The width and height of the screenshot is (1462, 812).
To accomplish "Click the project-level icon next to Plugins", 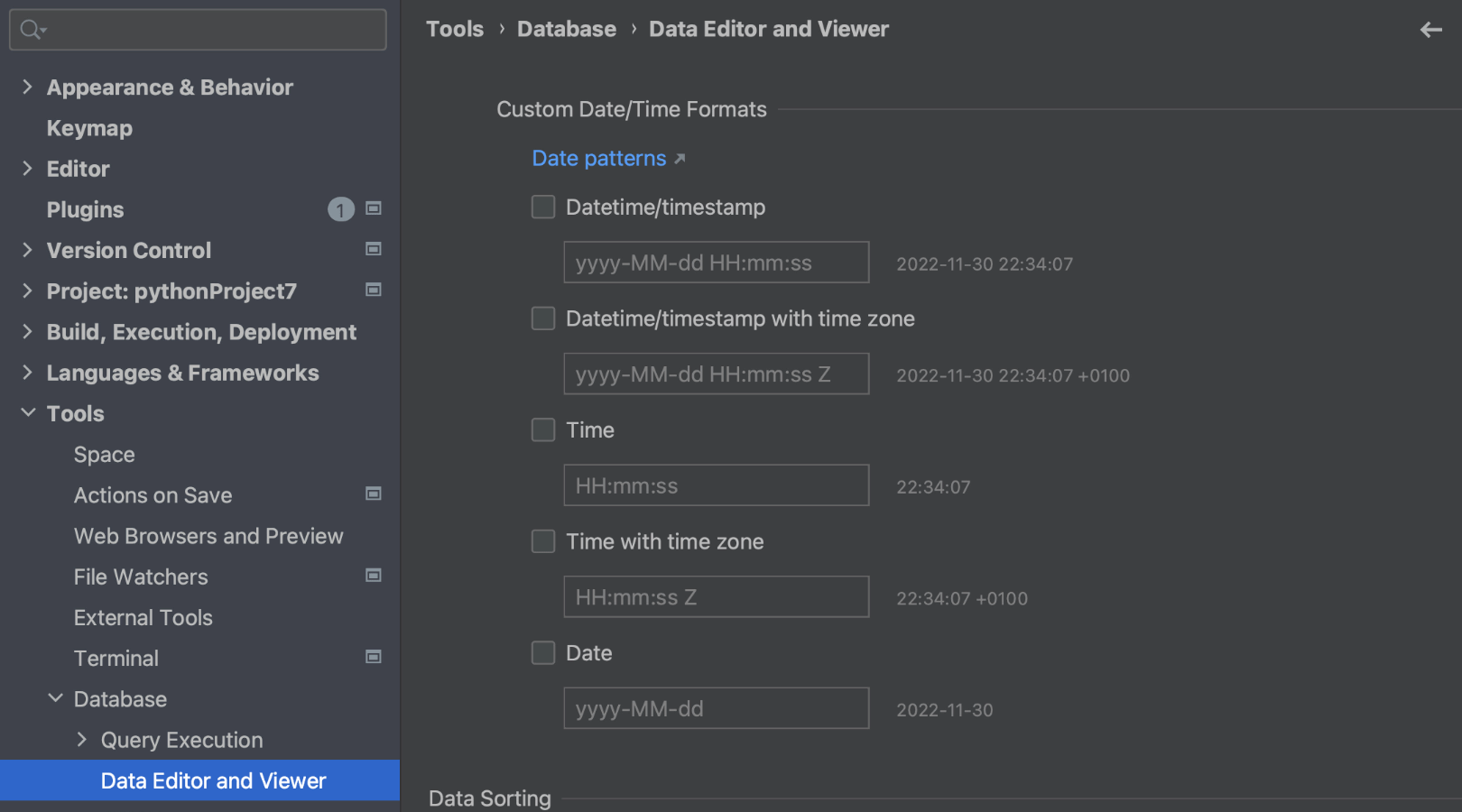I will coord(373,208).
